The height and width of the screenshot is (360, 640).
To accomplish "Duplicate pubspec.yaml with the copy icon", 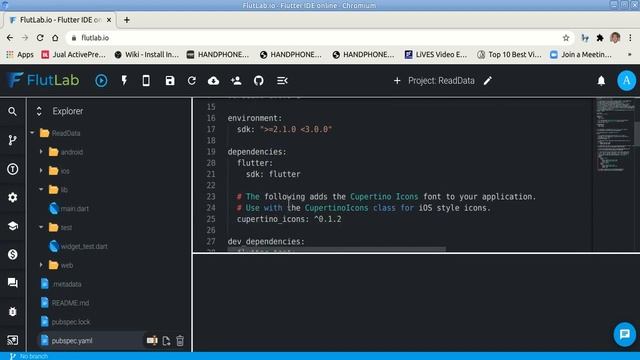I will pyautogui.click(x=166, y=340).
